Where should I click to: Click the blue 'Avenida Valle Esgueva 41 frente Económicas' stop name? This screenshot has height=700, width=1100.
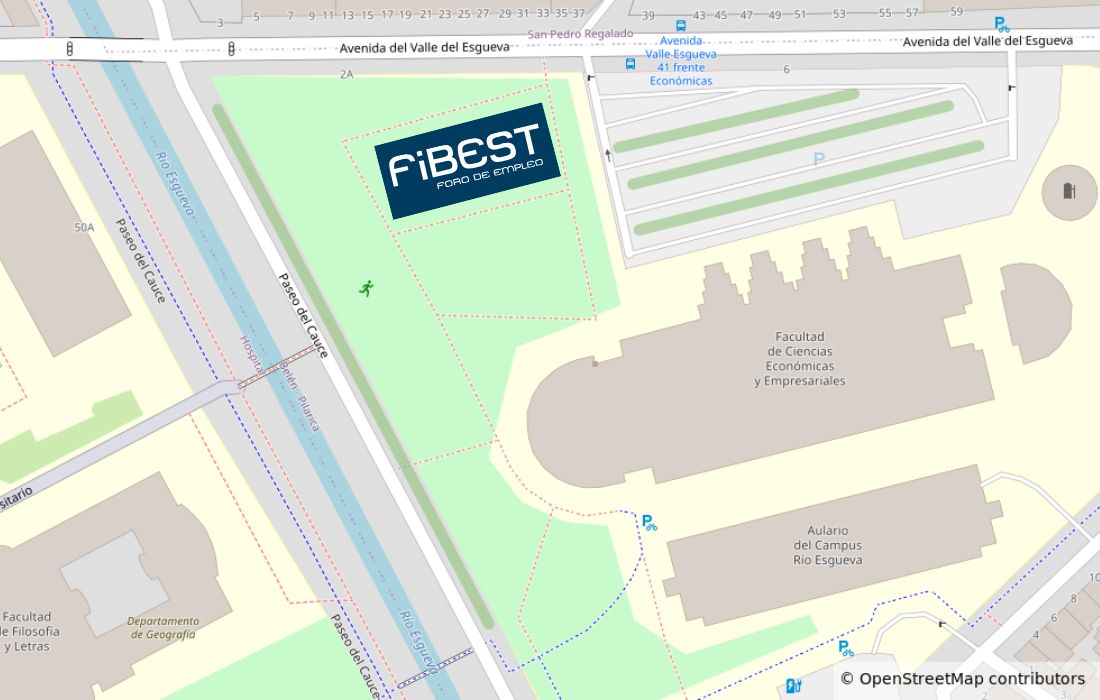[680, 61]
